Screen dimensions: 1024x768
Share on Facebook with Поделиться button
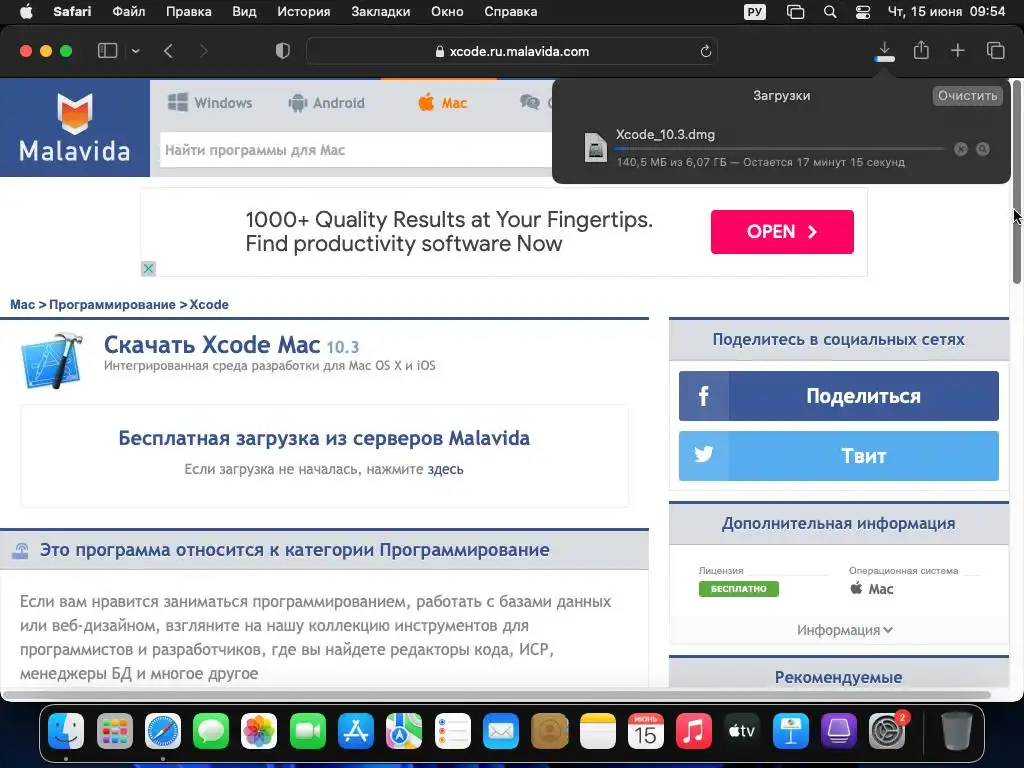(839, 396)
